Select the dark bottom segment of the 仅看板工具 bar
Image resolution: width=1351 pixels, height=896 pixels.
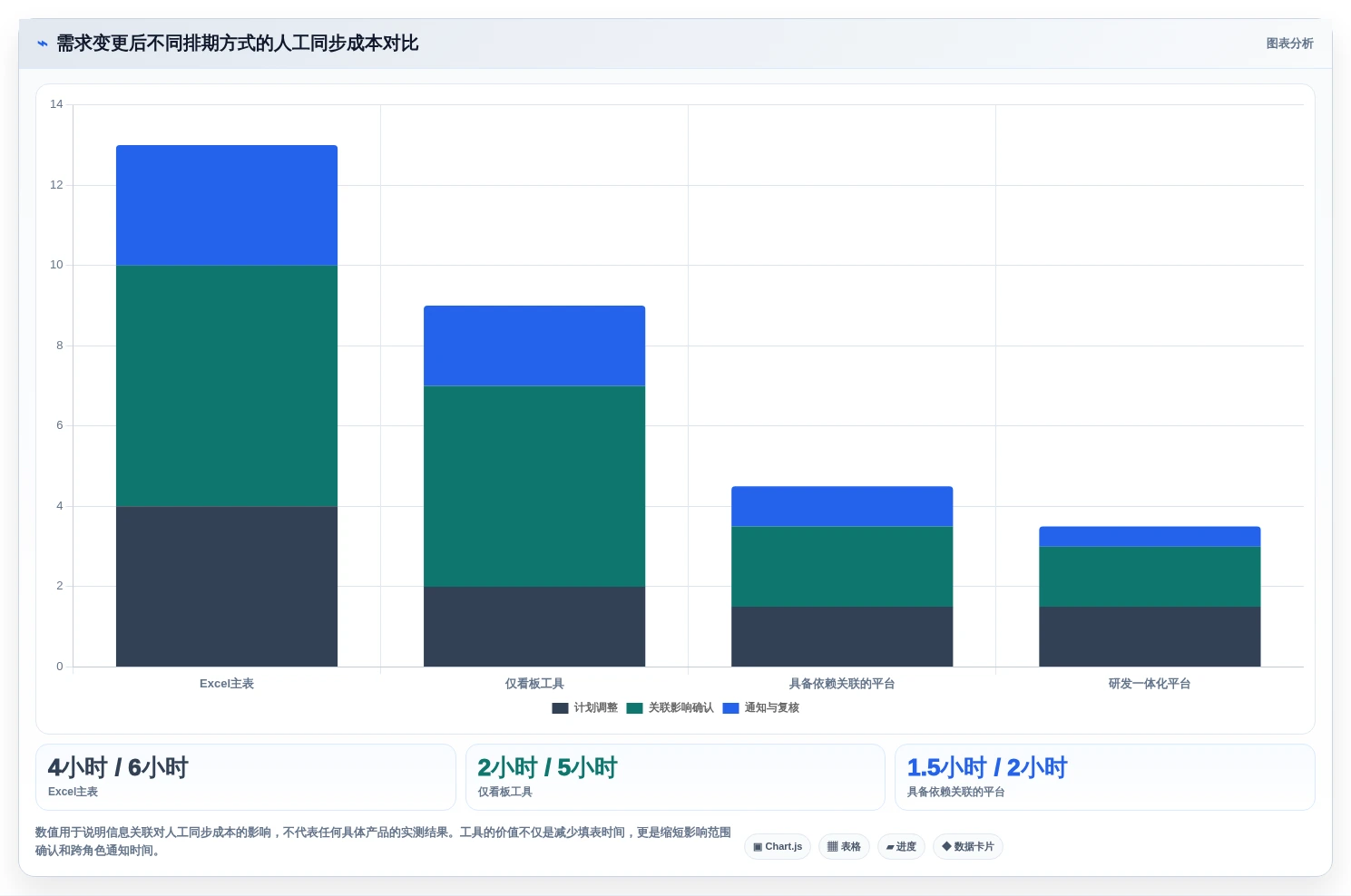[x=534, y=627]
